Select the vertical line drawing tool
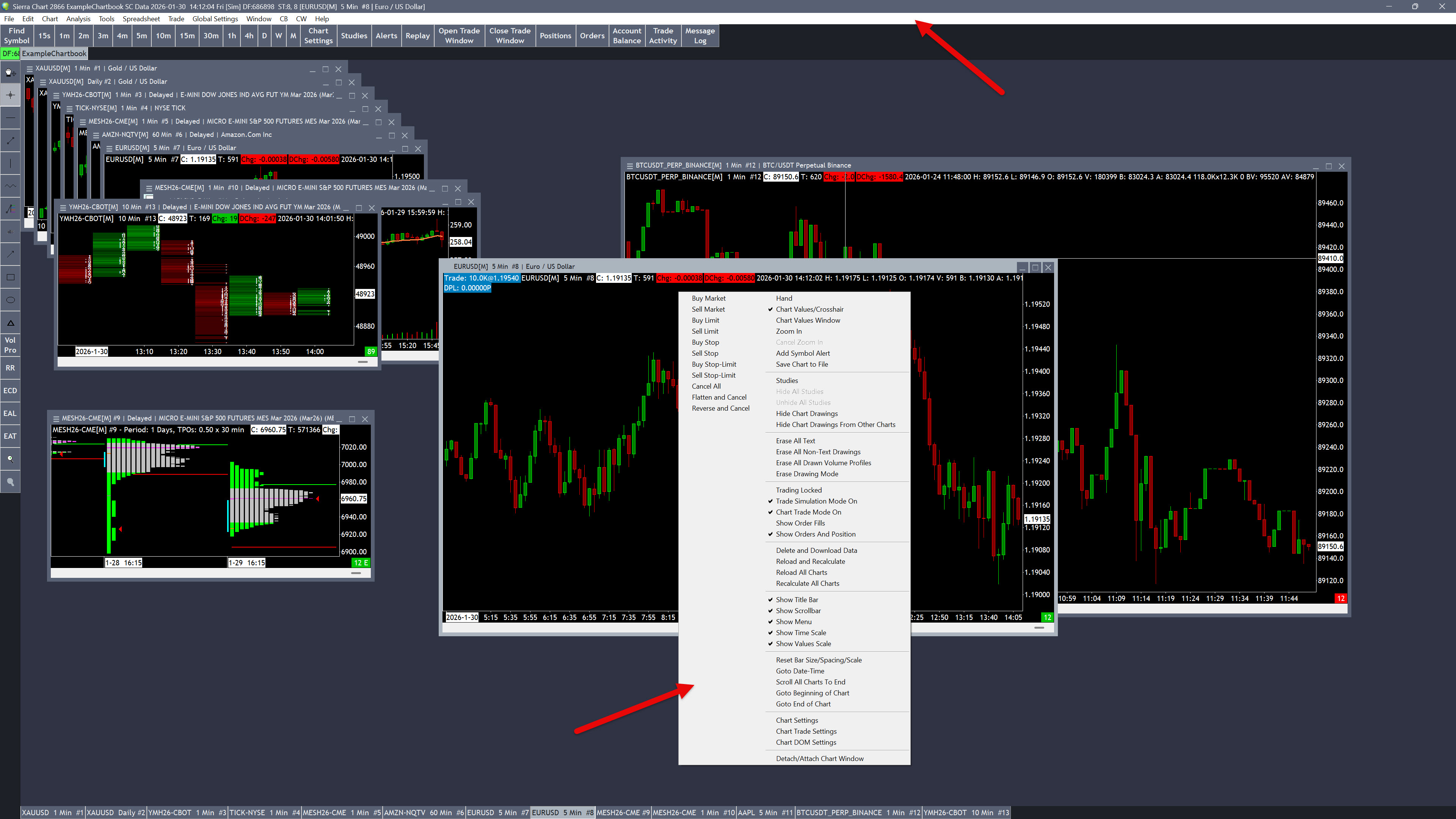 [10, 163]
